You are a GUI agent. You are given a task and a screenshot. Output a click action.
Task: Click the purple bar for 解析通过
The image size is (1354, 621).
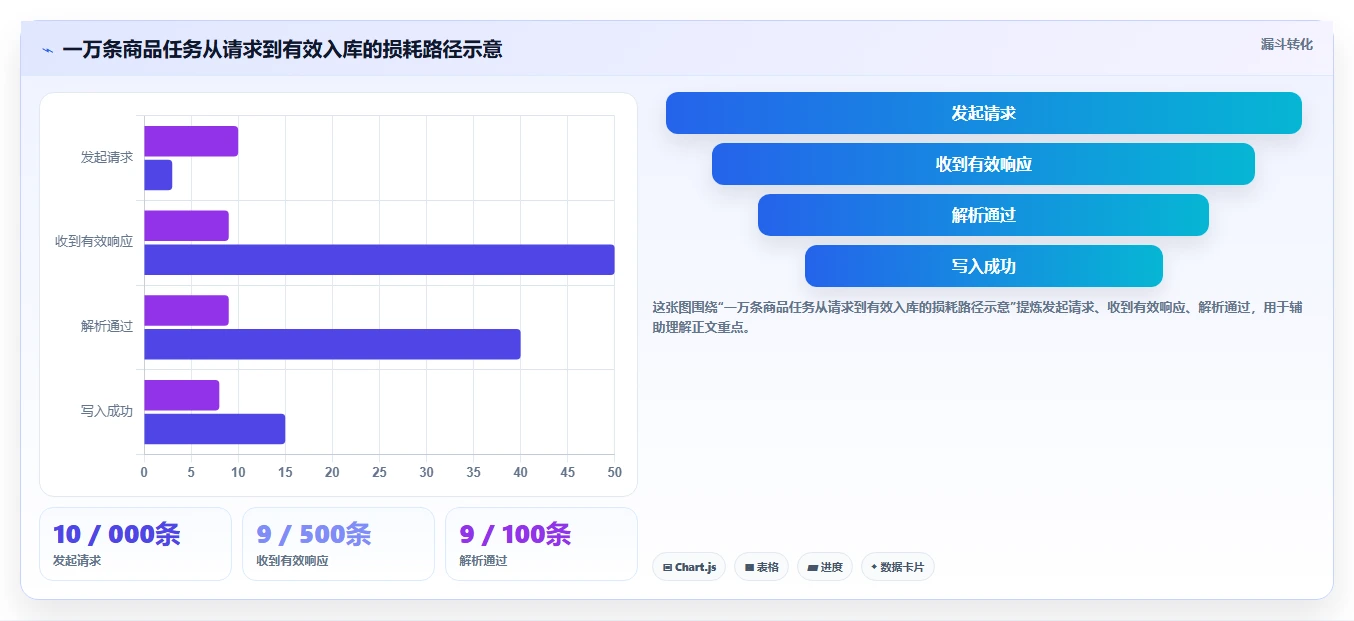coord(186,310)
